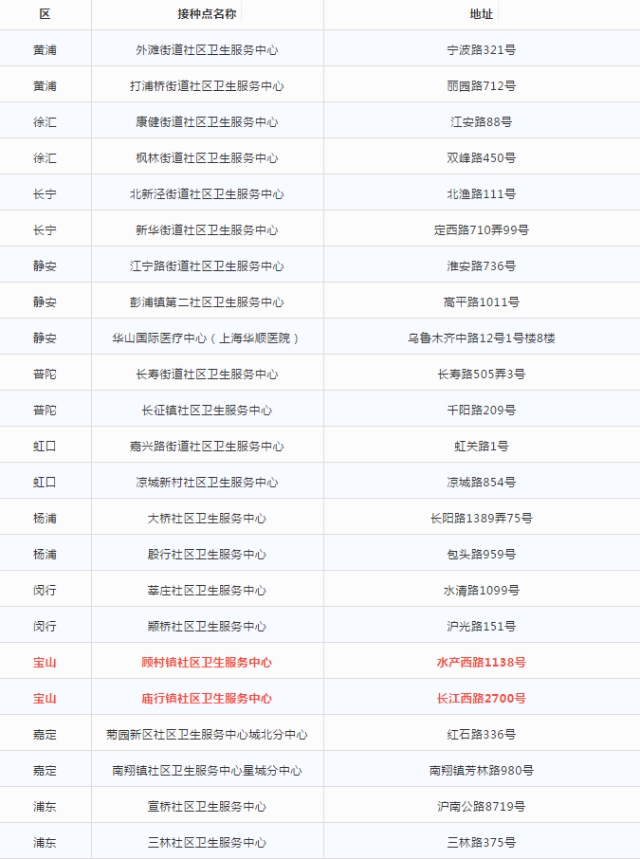The width and height of the screenshot is (640, 859).
Task: Click address '高平路1011号'
Action: coord(481,302)
